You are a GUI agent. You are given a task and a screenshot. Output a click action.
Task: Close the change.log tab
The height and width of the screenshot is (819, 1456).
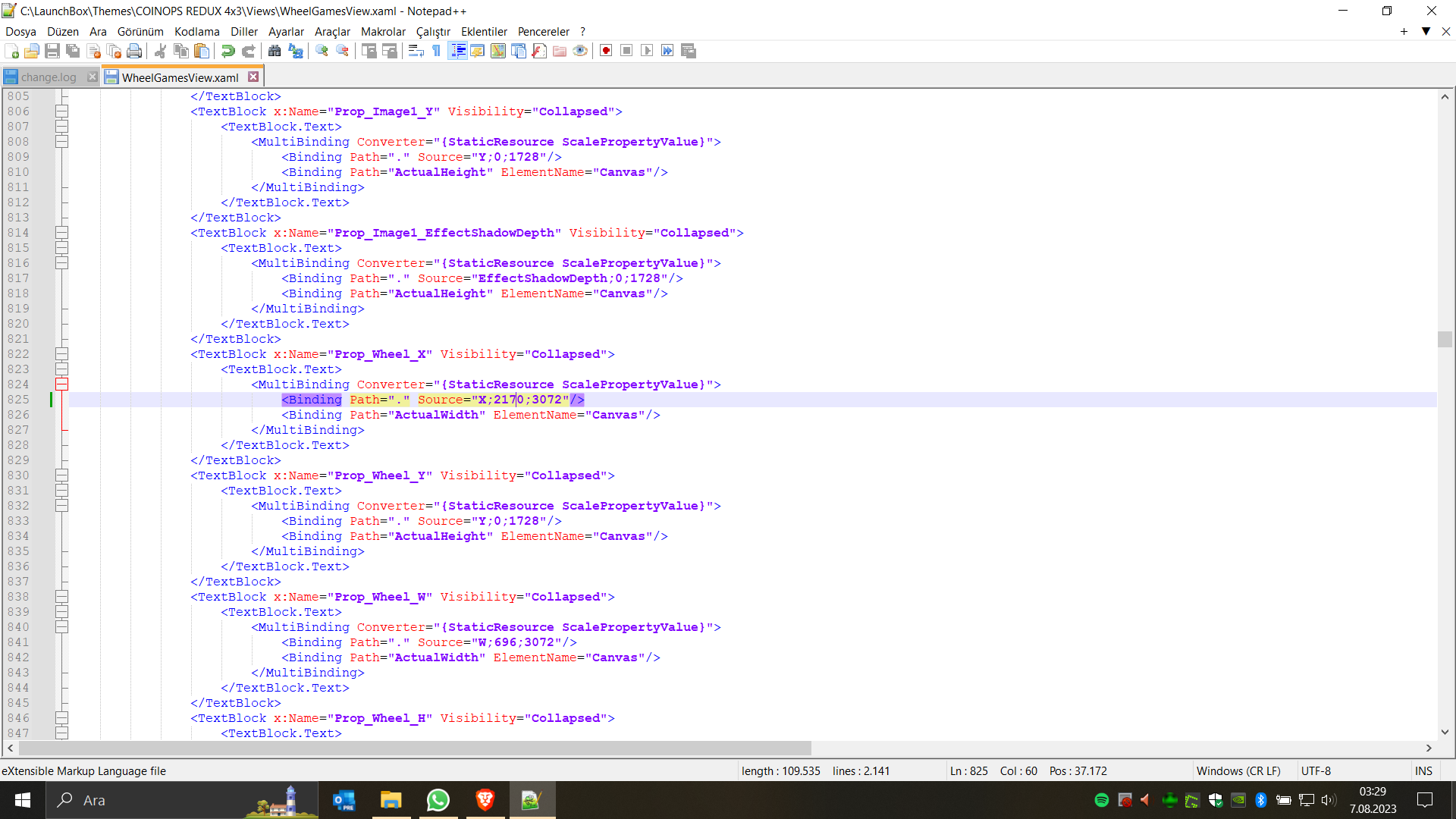(x=92, y=77)
